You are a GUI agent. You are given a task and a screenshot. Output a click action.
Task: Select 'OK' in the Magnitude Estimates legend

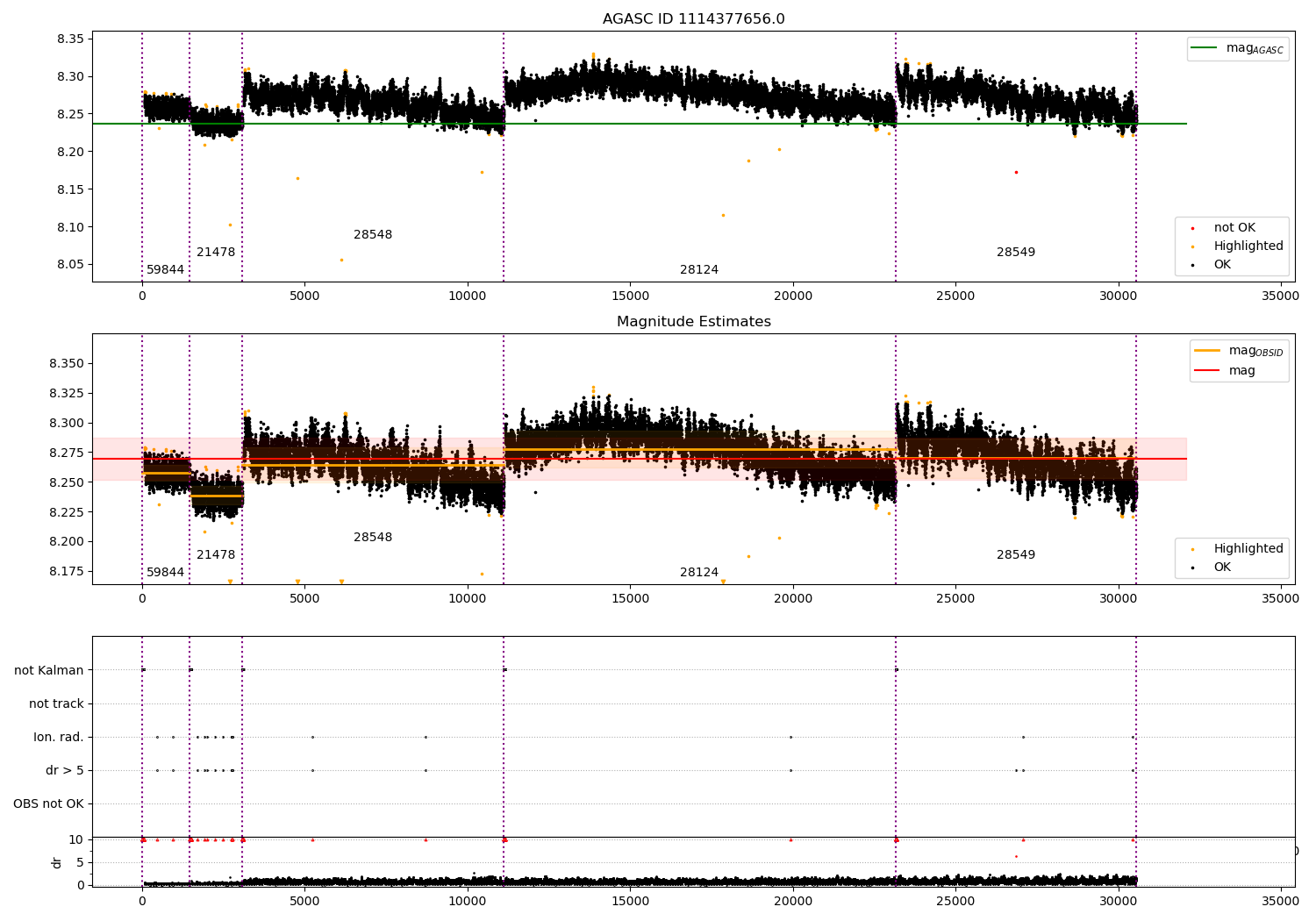pos(1222,568)
